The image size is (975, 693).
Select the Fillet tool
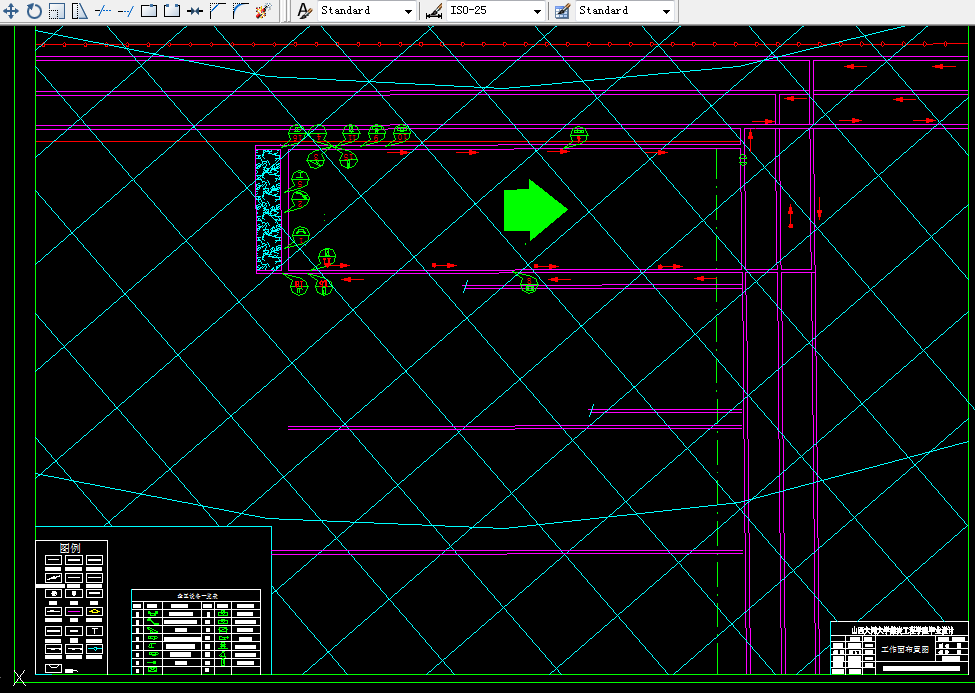point(241,11)
